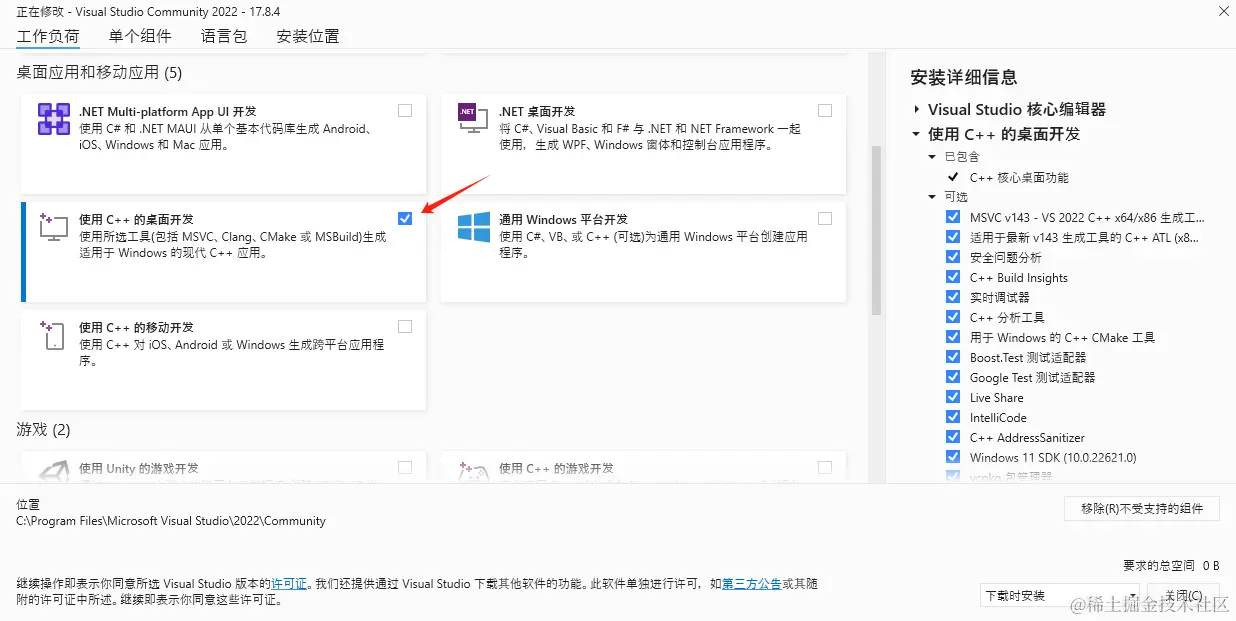Click the 桌面应用和移动应用 (5) heading
This screenshot has height=621, width=1236.
pyautogui.click(x=99, y=72)
